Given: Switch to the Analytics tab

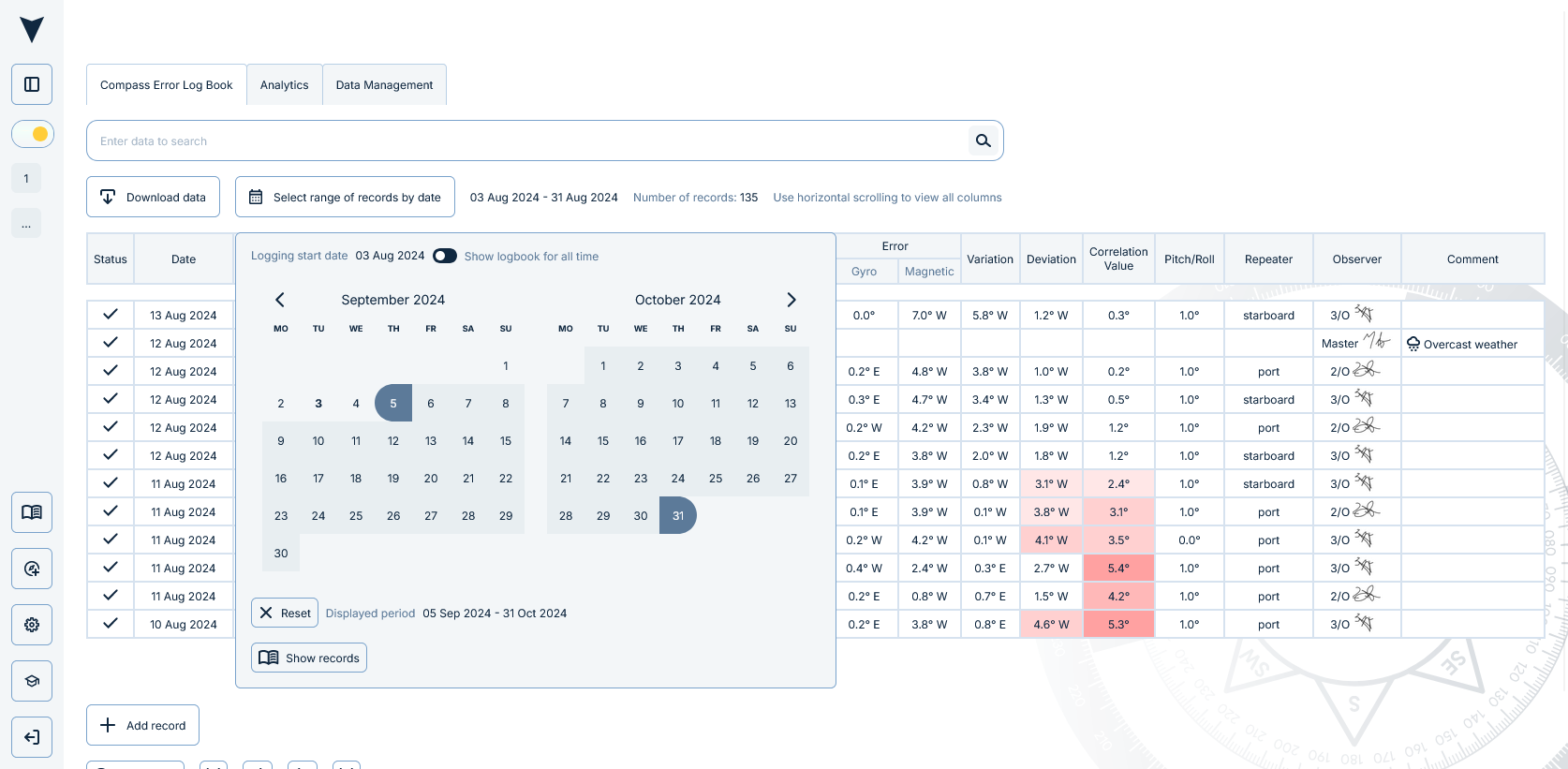Looking at the screenshot, I should click(x=285, y=85).
